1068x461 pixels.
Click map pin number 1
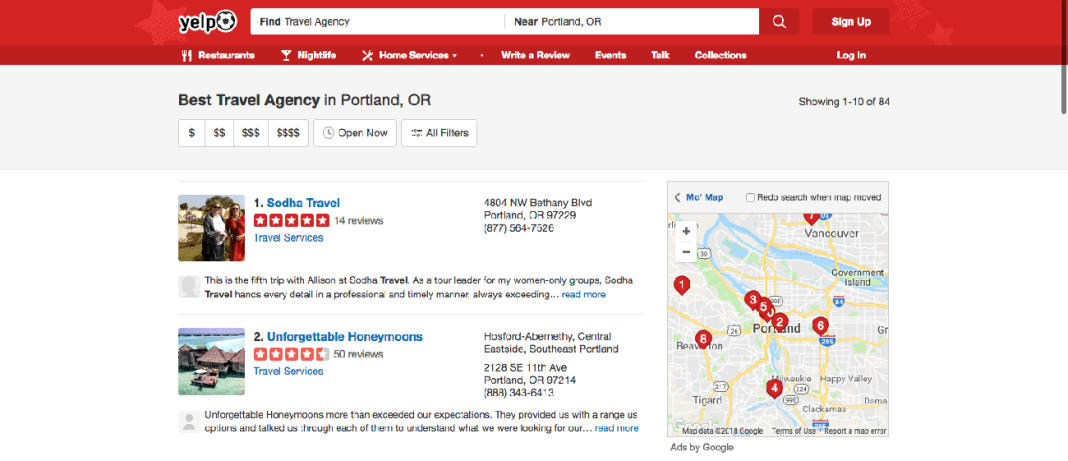tap(681, 285)
